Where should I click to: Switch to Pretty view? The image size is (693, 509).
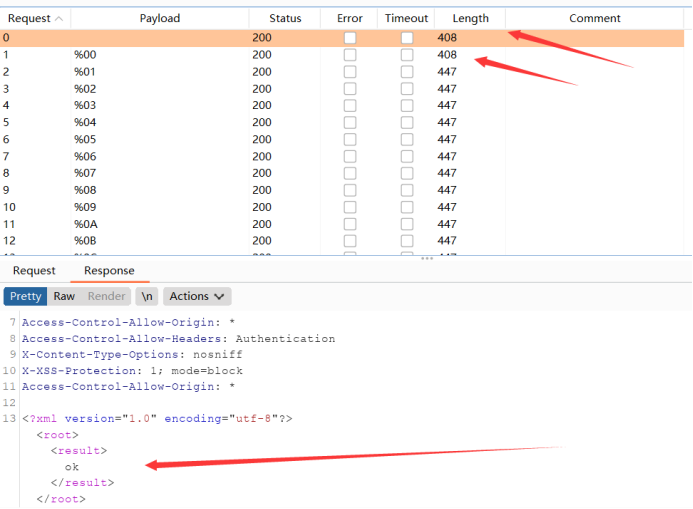click(26, 296)
